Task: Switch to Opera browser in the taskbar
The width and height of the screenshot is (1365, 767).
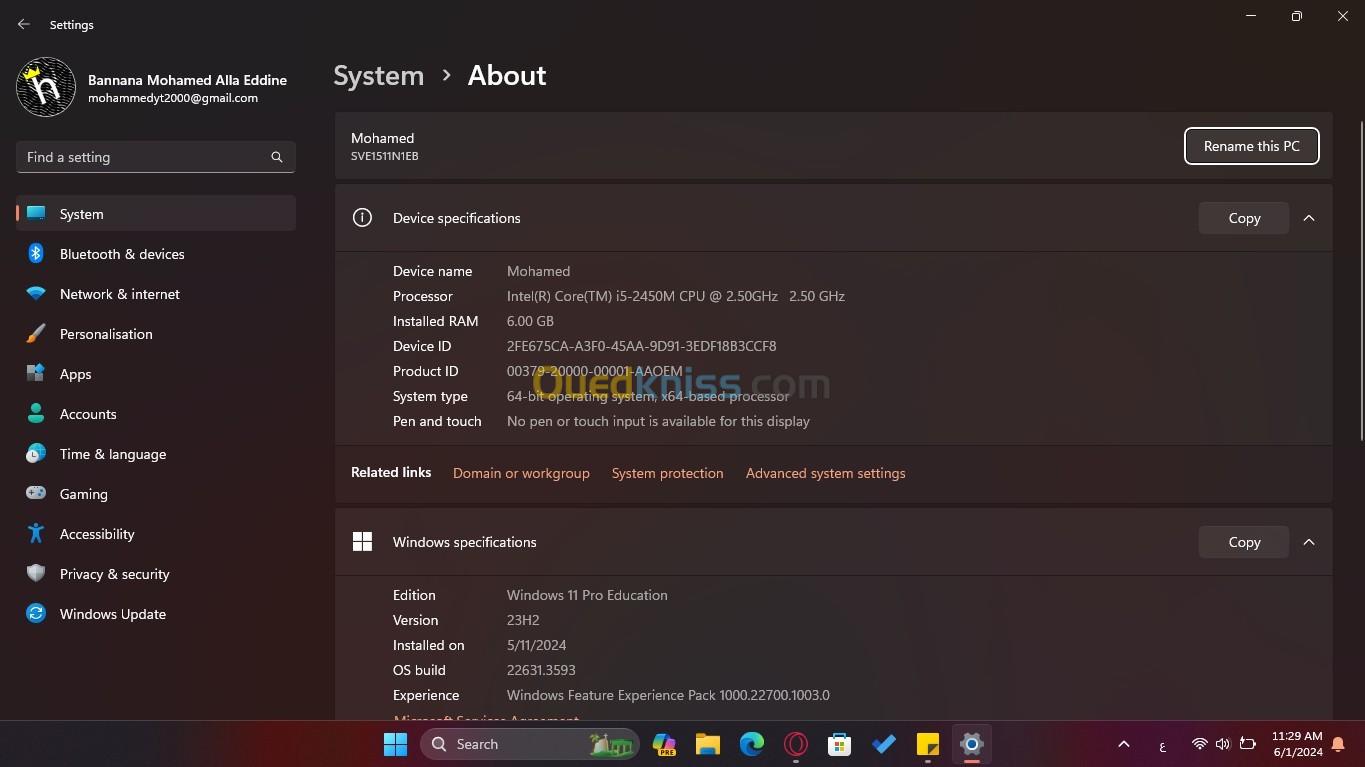Action: [796, 744]
